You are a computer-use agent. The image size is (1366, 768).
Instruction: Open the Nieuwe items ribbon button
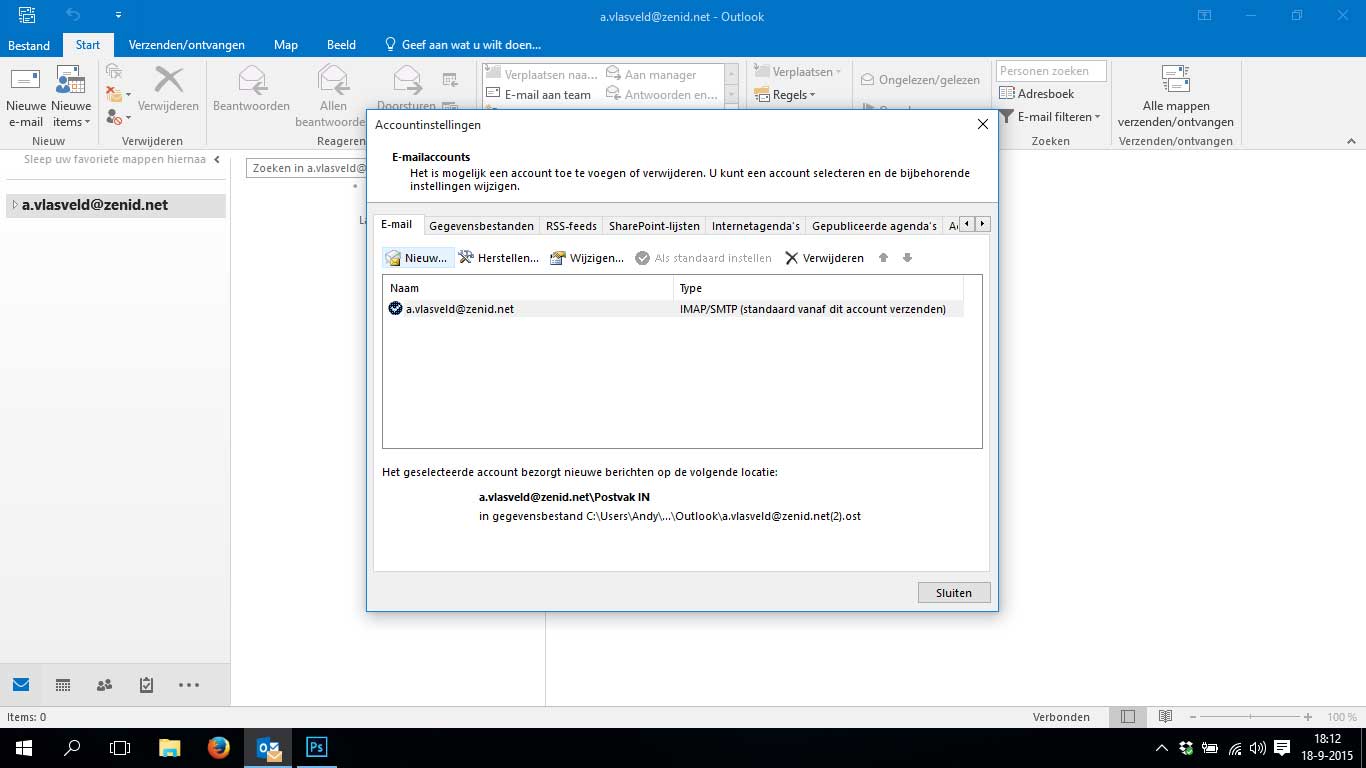tap(70, 97)
